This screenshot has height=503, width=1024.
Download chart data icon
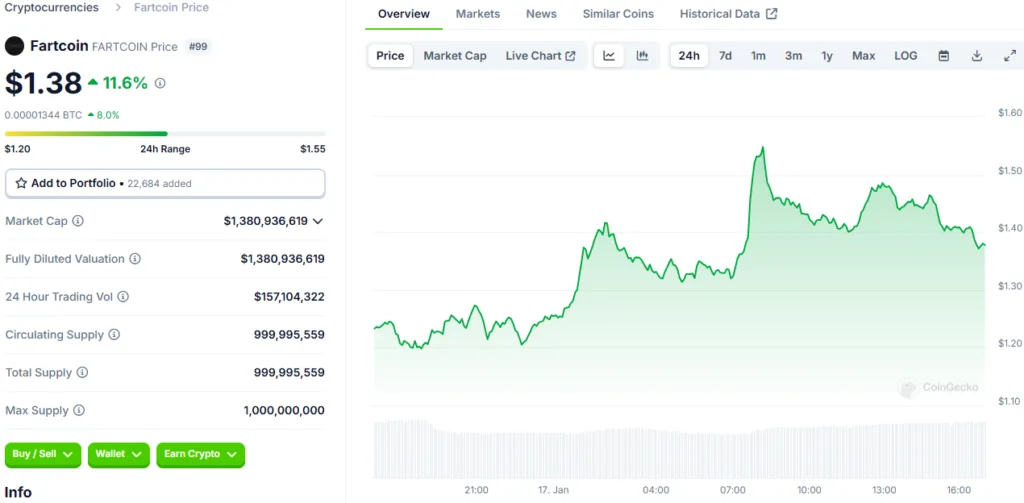(x=977, y=56)
